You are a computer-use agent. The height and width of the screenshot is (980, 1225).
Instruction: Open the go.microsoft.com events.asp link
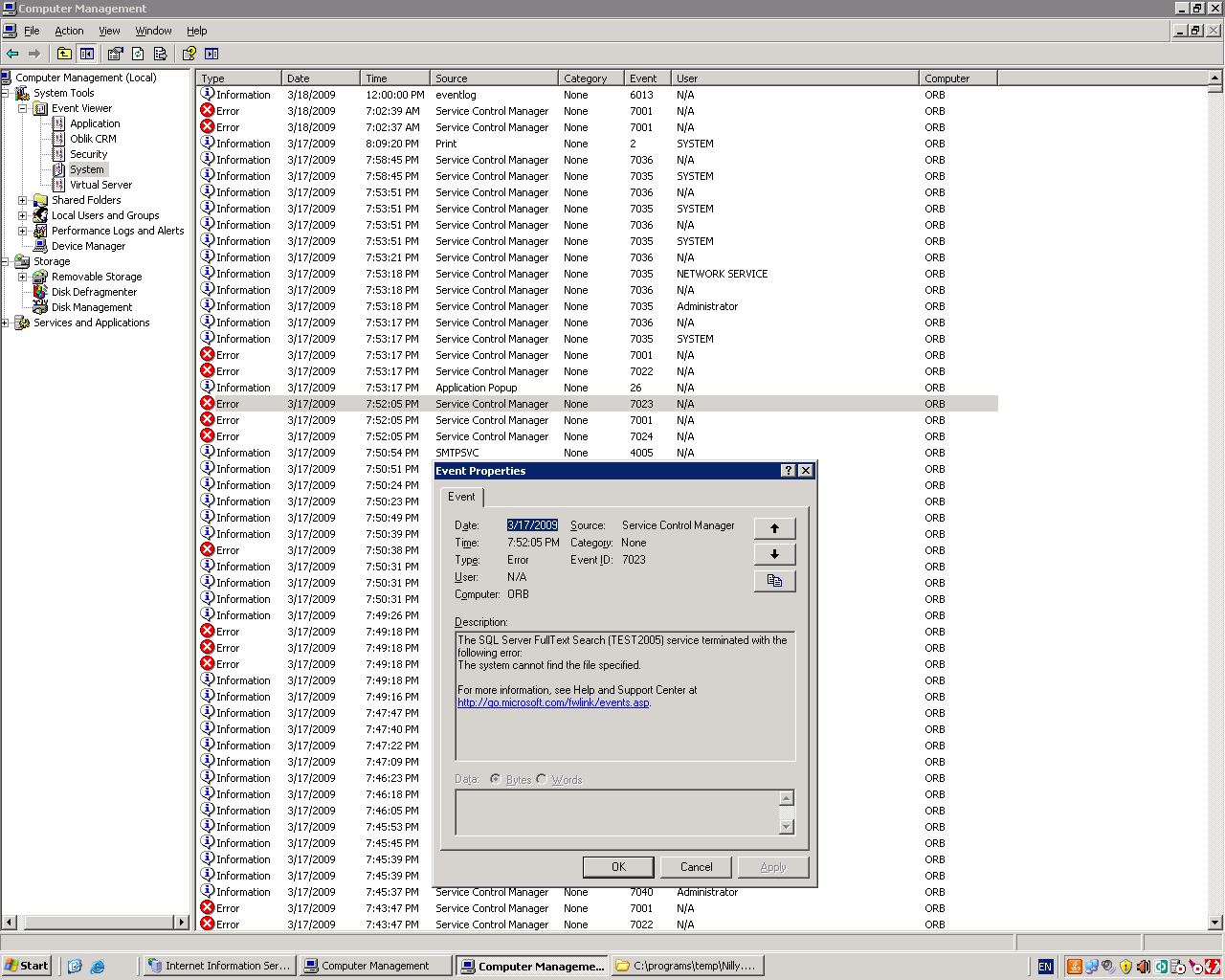(554, 702)
